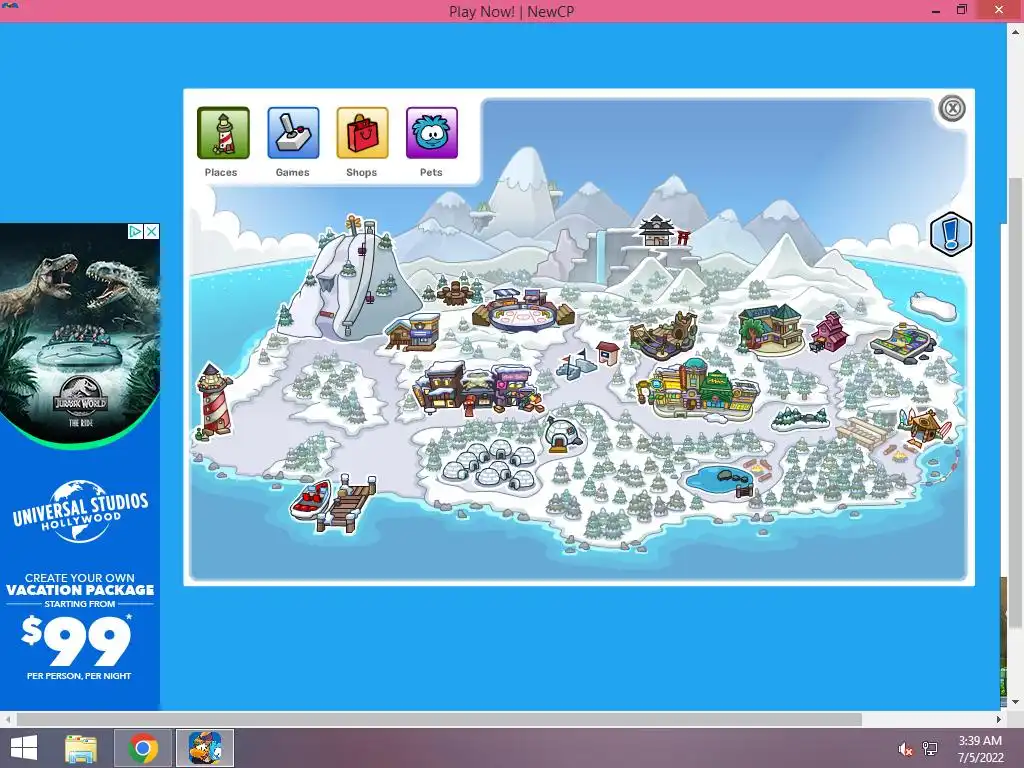1024x768 pixels.
Task: Open the network status tray icon
Action: click(930, 748)
